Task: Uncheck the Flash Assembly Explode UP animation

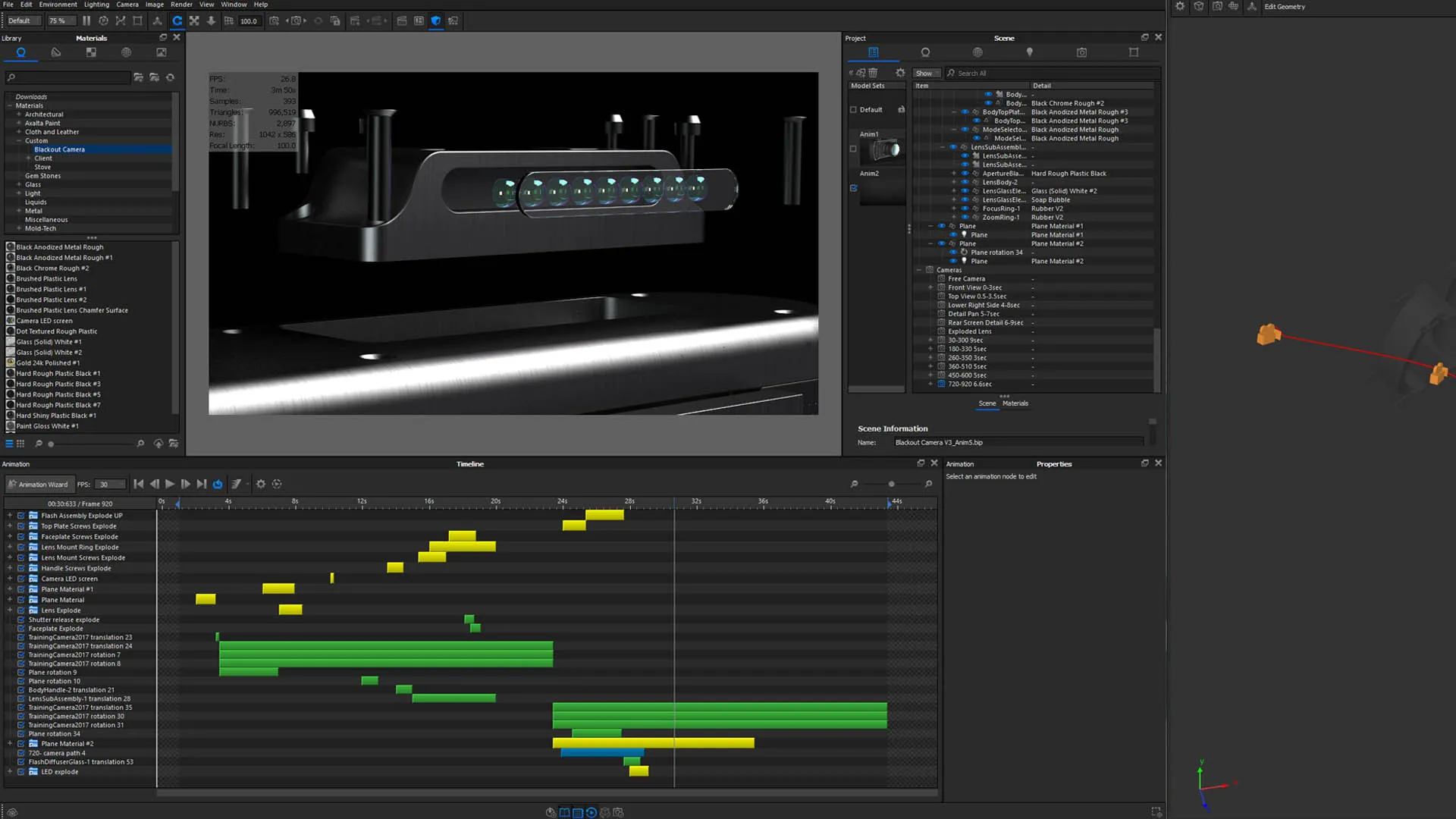Action: 21,516
